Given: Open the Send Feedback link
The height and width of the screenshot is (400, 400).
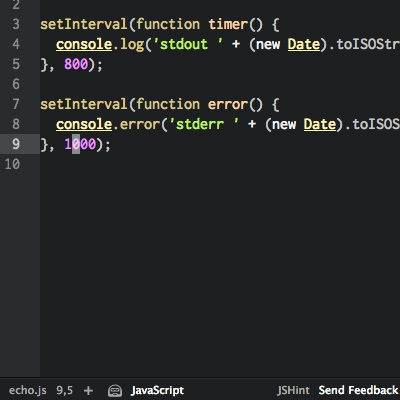Looking at the screenshot, I should [x=358, y=390].
